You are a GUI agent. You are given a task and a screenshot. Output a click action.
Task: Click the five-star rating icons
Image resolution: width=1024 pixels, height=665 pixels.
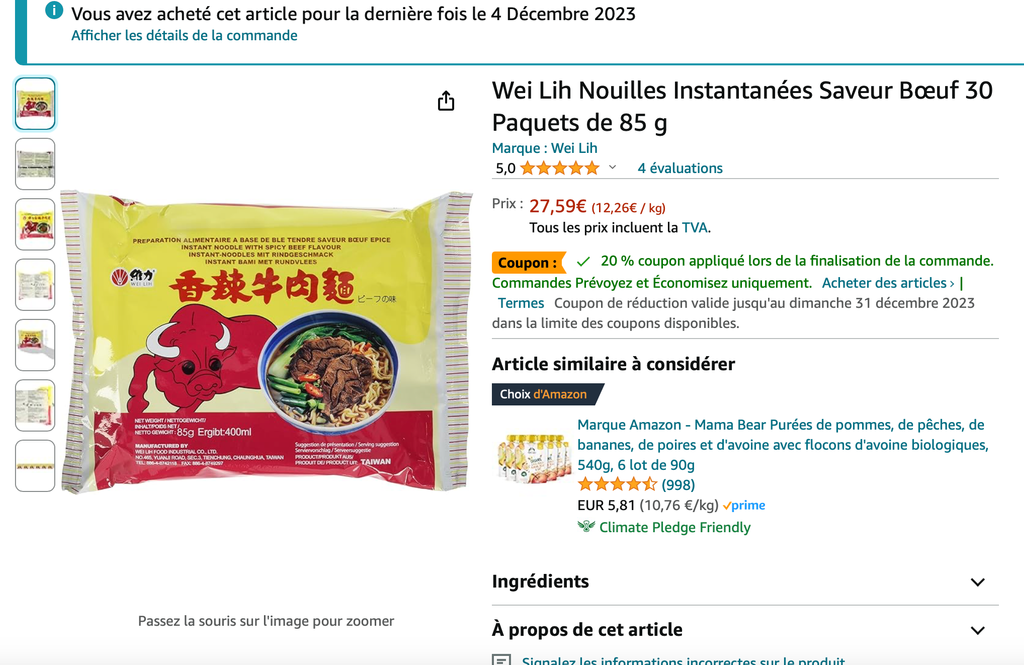click(560, 169)
